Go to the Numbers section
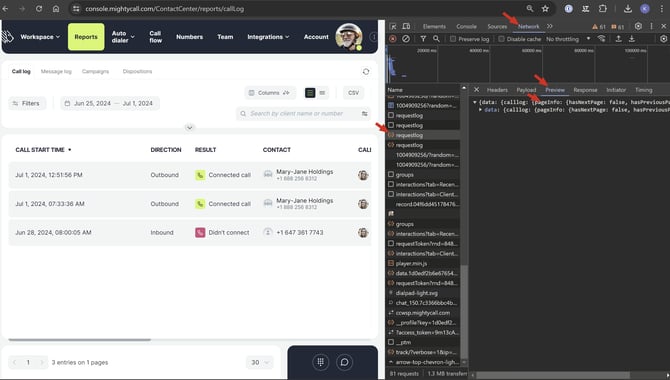 (x=189, y=37)
